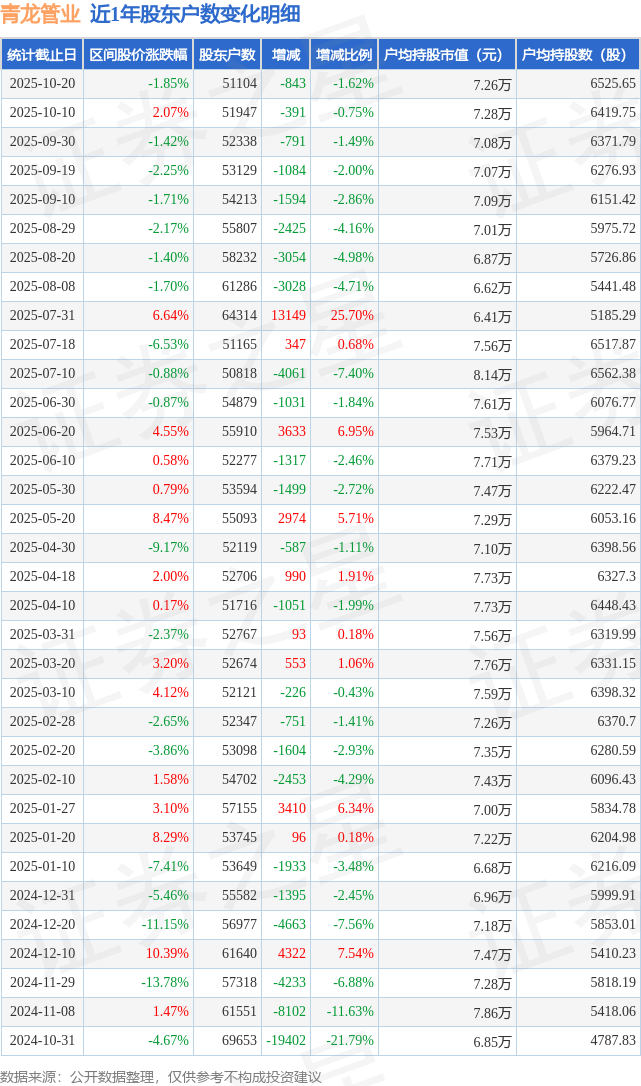Click the 69653 shareholder count cell

pos(239,1041)
